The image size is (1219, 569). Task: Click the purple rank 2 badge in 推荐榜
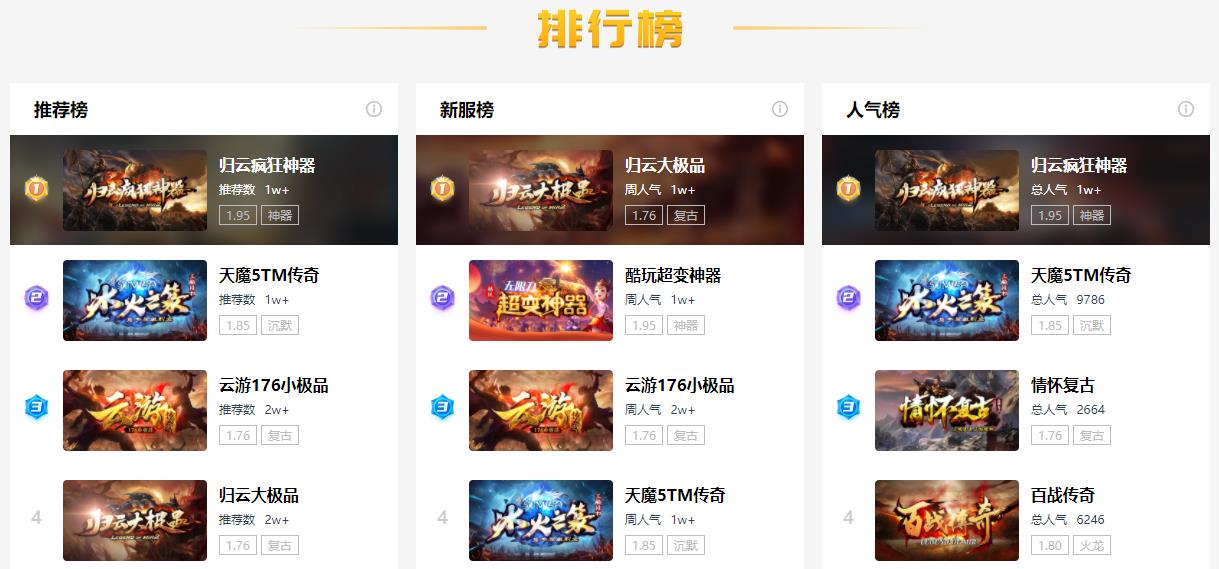pyautogui.click(x=36, y=298)
